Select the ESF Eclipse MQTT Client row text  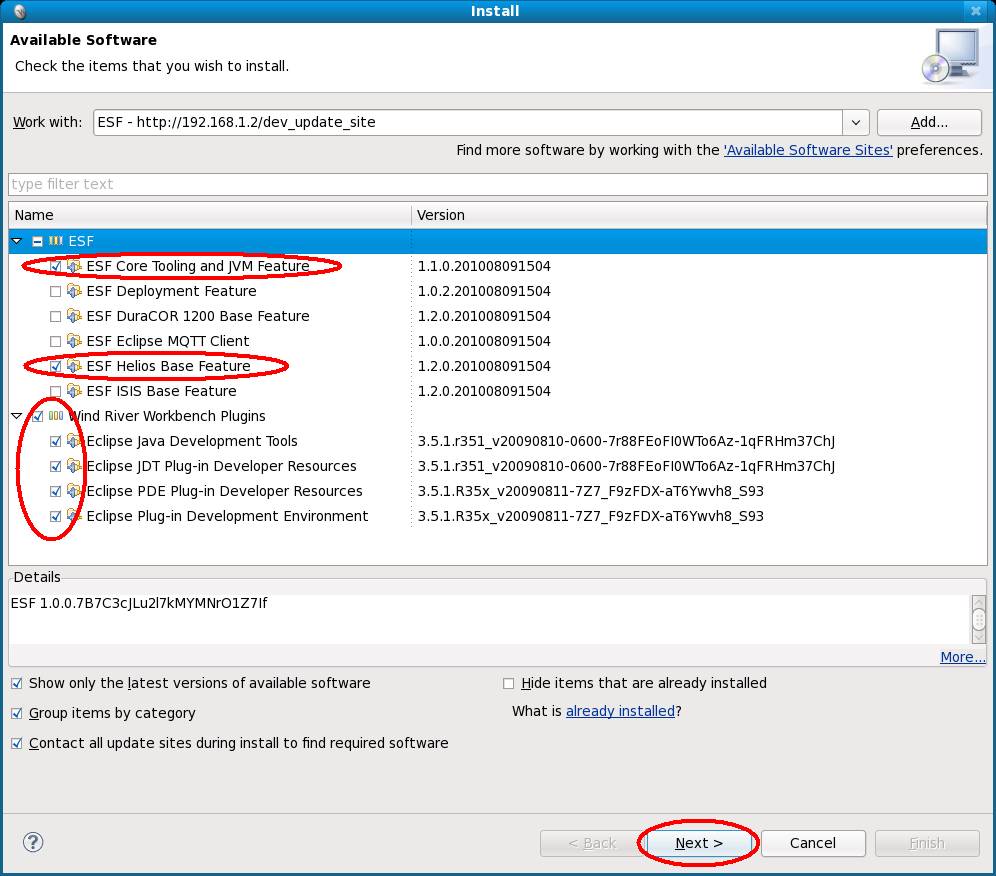pyautogui.click(x=168, y=341)
